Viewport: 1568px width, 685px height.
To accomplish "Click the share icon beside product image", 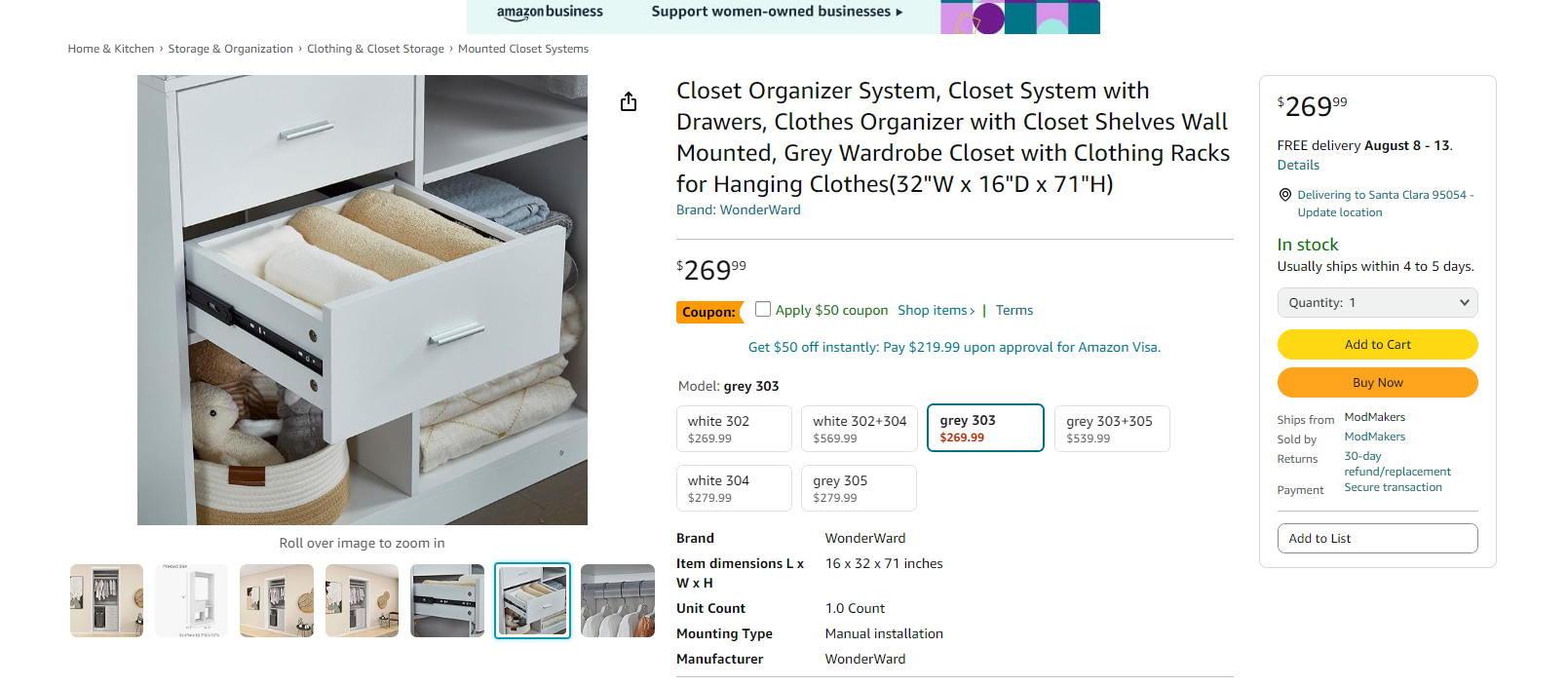I will coord(629,102).
